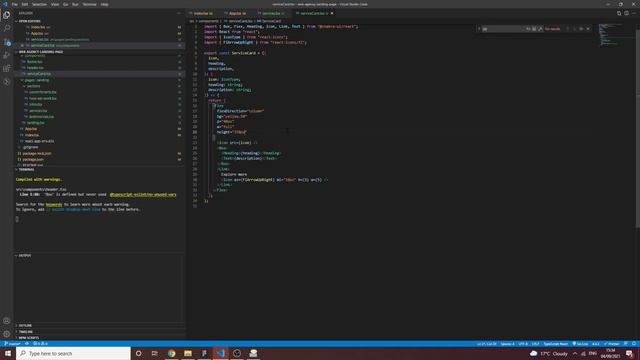
Task: Toggle regular expression in find widget
Action: pos(540,29)
